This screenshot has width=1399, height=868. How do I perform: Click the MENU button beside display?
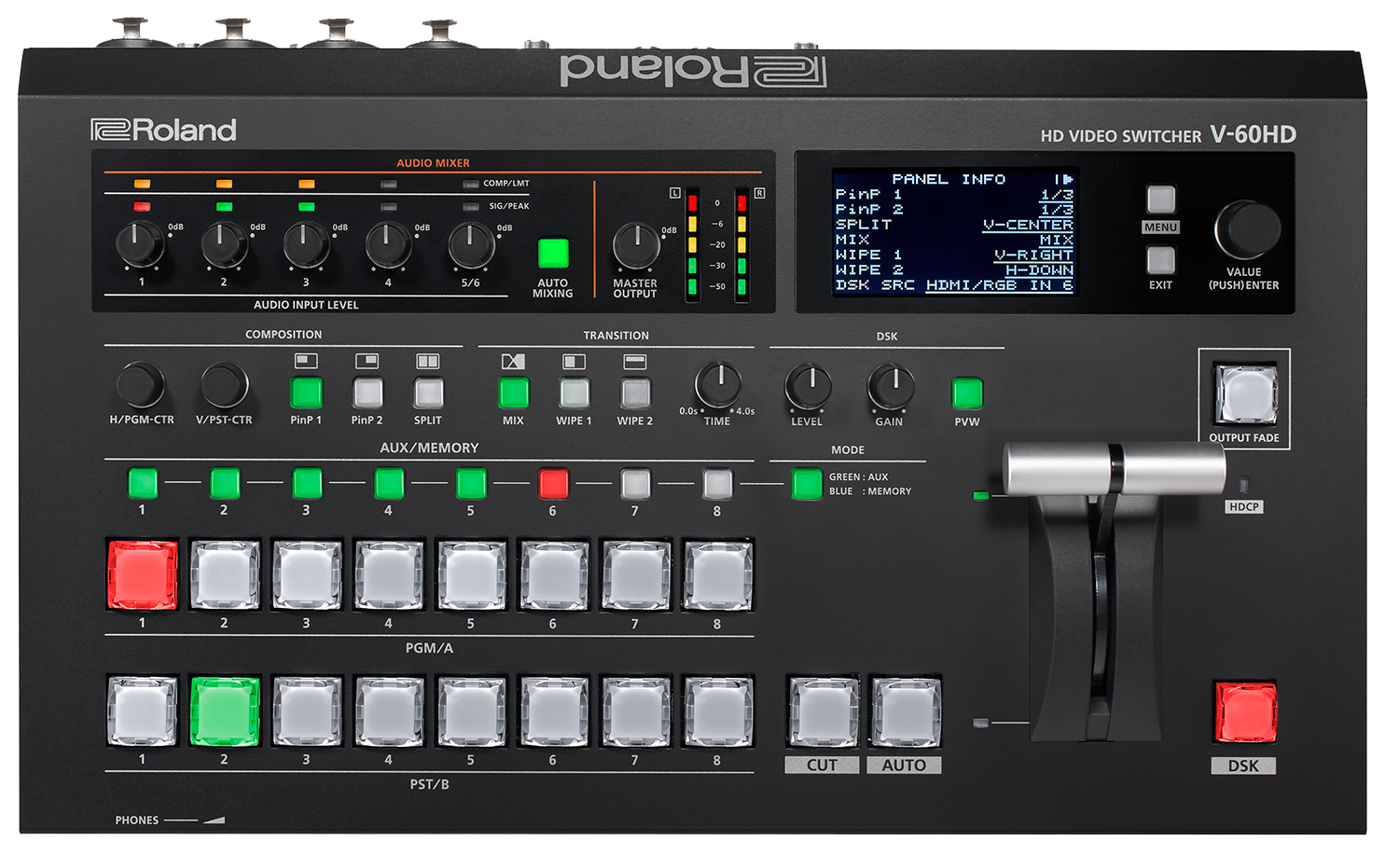1160,200
